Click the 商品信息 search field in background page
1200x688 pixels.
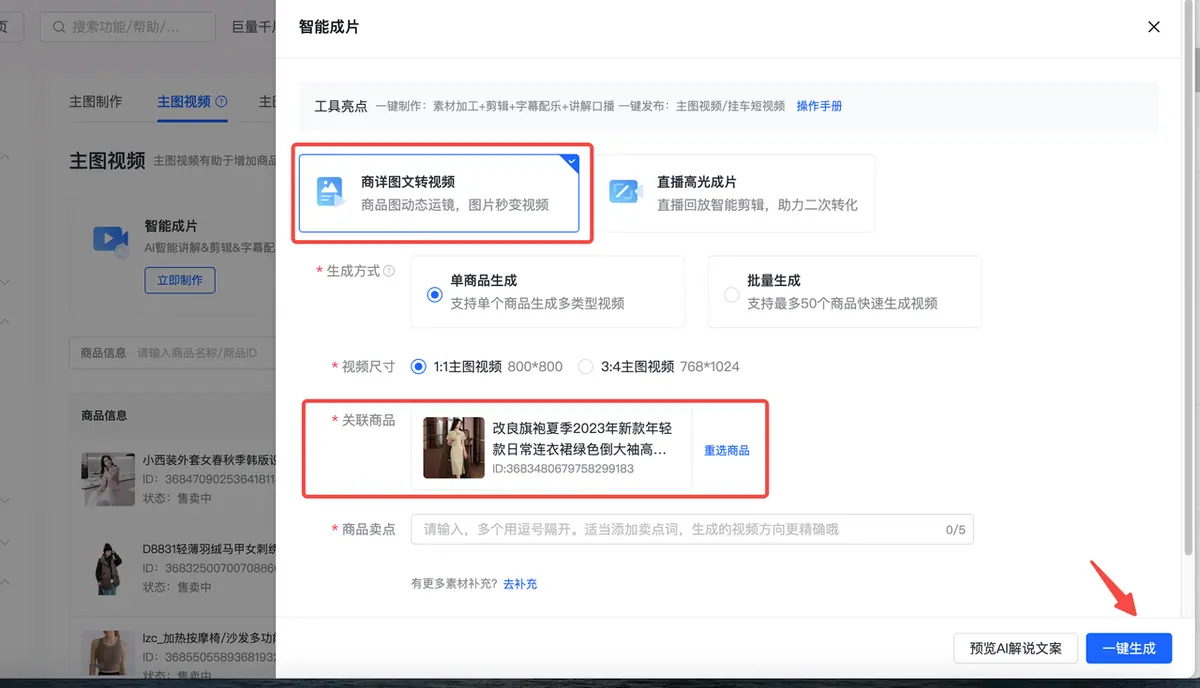pyautogui.click(x=172, y=353)
